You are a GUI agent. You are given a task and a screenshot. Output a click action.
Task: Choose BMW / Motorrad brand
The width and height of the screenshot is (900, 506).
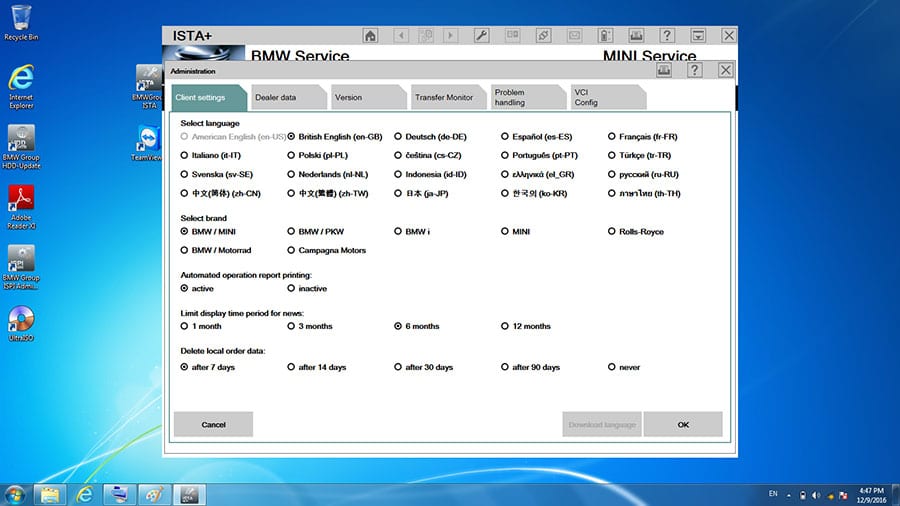pos(216,251)
